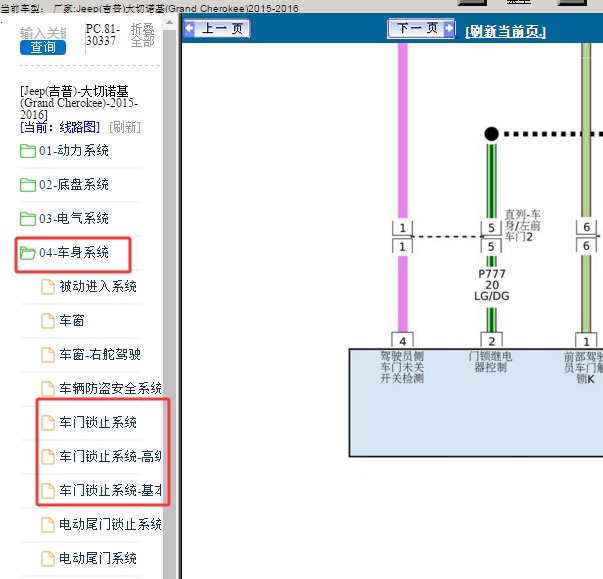Click open folder icon of 04-车身系统
The image size is (603, 579).
click(x=28, y=253)
